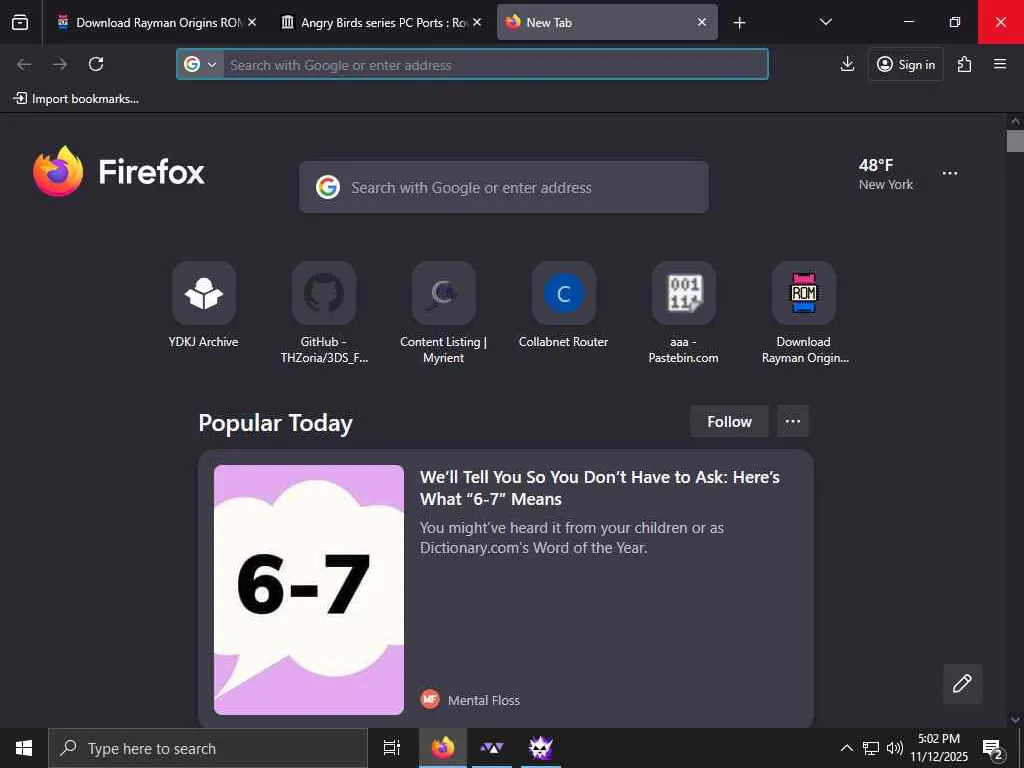
Task: Open the Firefox View icon in tab strip
Action: point(20,22)
